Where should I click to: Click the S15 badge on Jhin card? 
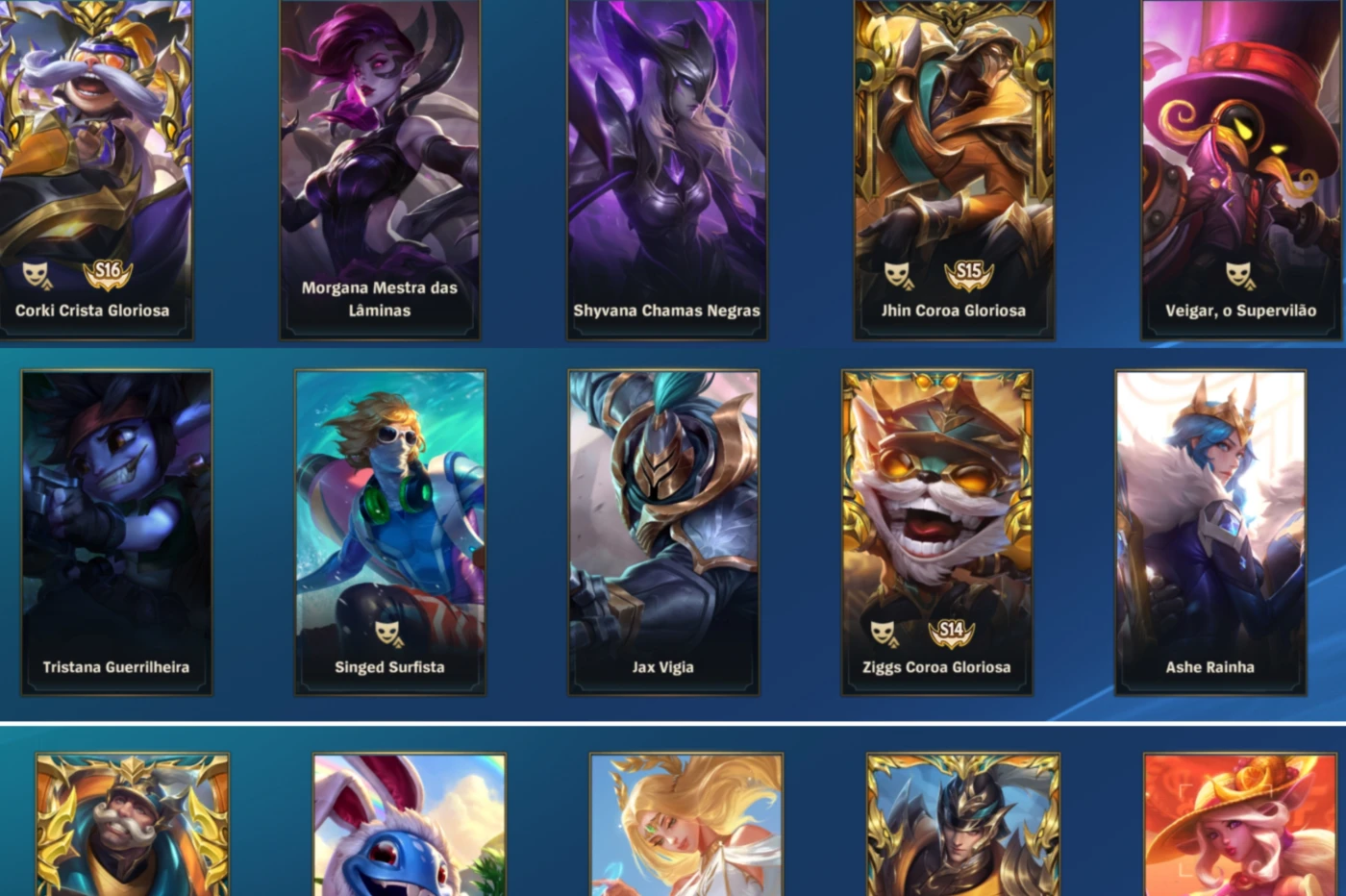click(968, 274)
